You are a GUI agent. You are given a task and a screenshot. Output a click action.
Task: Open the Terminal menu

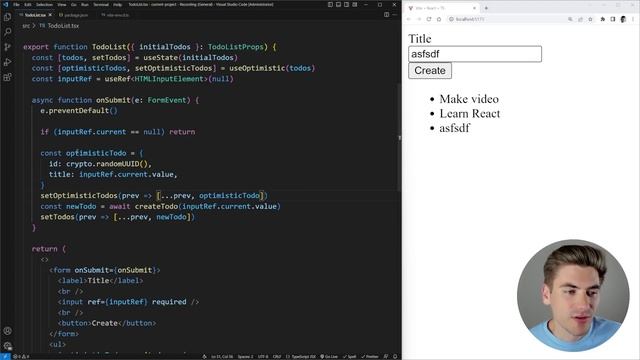coord(101,4)
